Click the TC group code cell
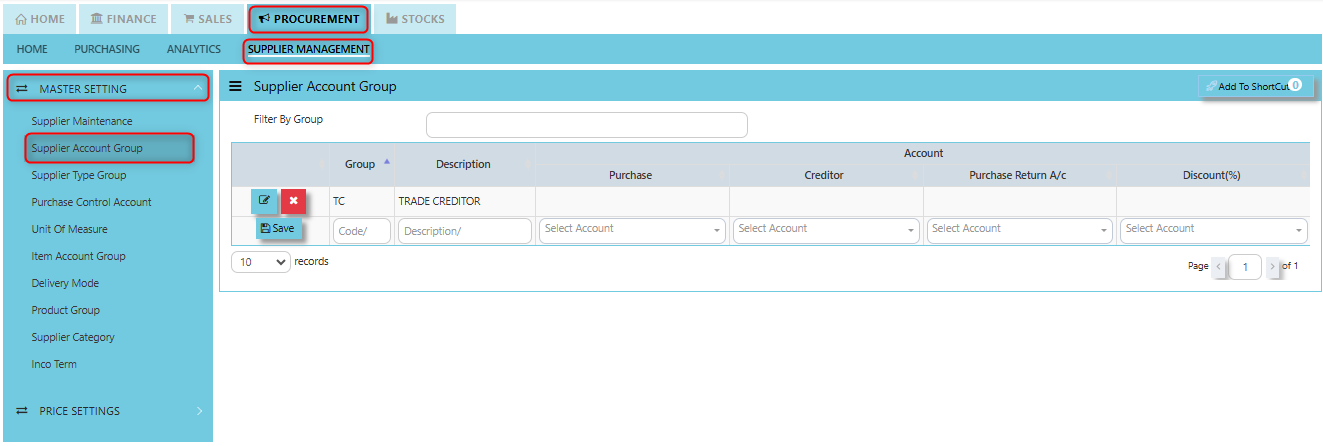This screenshot has height=446, width=1323. coord(362,201)
